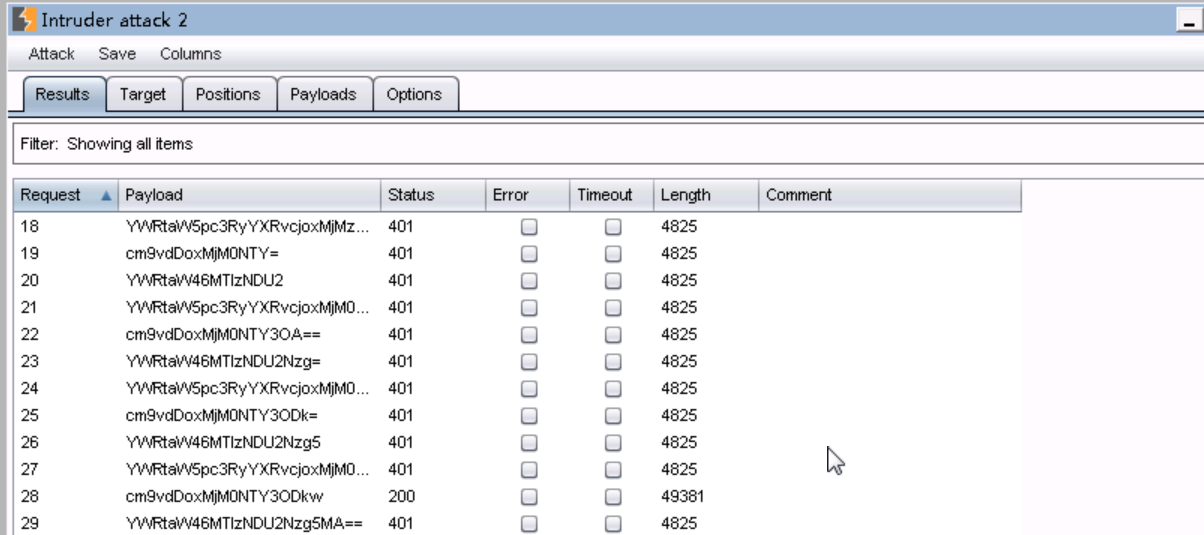1204x535 pixels.
Task: Click the 200 status in request 28
Action: (x=400, y=497)
